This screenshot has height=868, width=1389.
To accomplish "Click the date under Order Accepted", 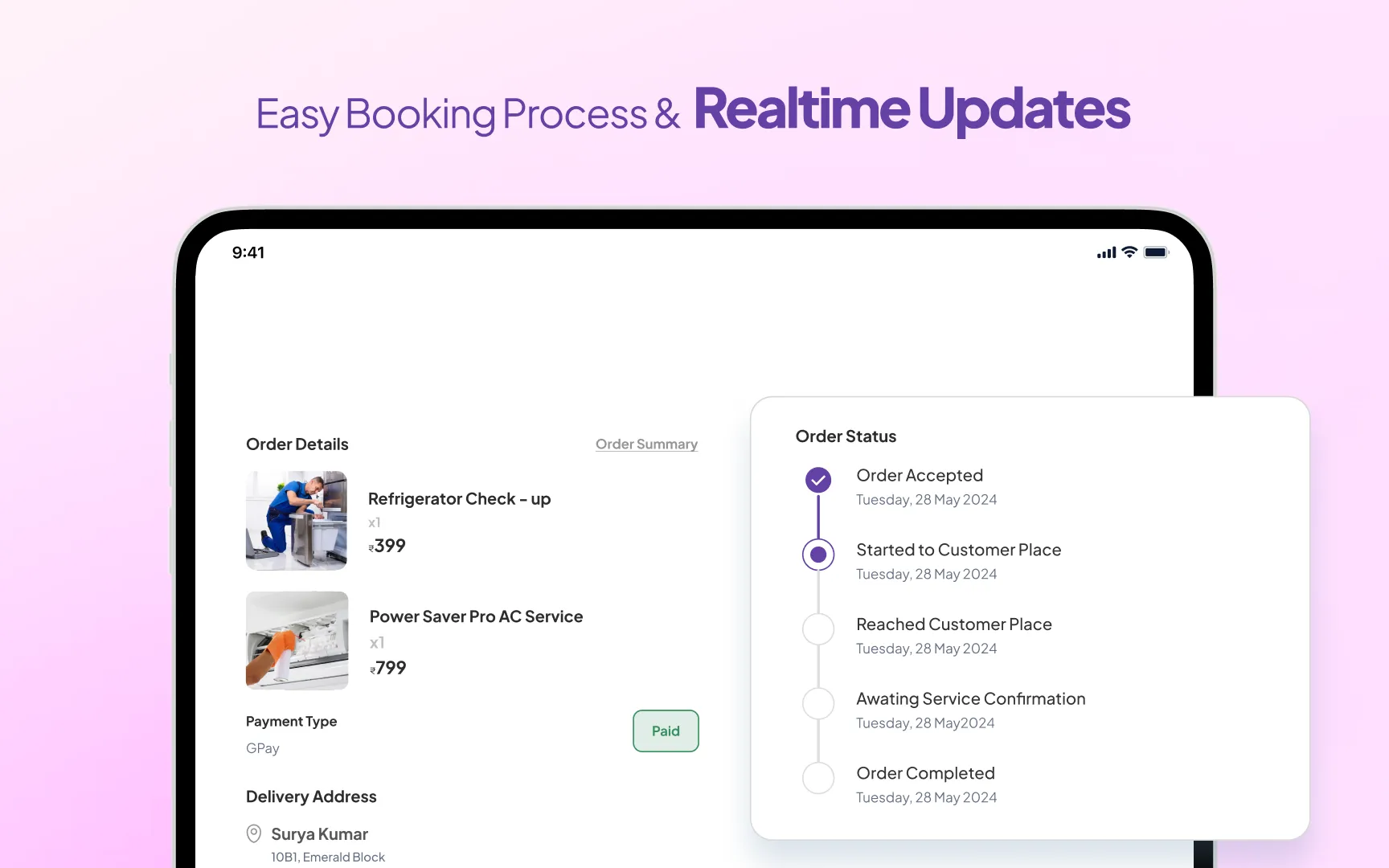I will [x=926, y=500].
